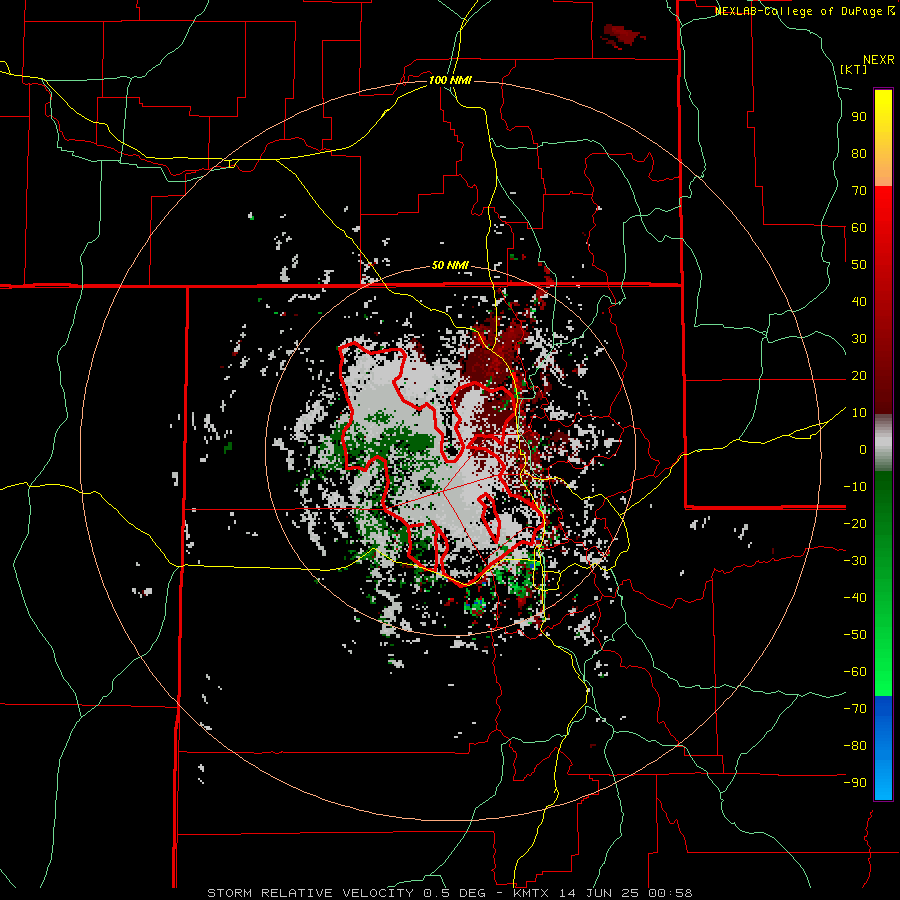This screenshot has height=900, width=900.
Task: Select the 50 NMI range ring label
Action: [x=450, y=265]
